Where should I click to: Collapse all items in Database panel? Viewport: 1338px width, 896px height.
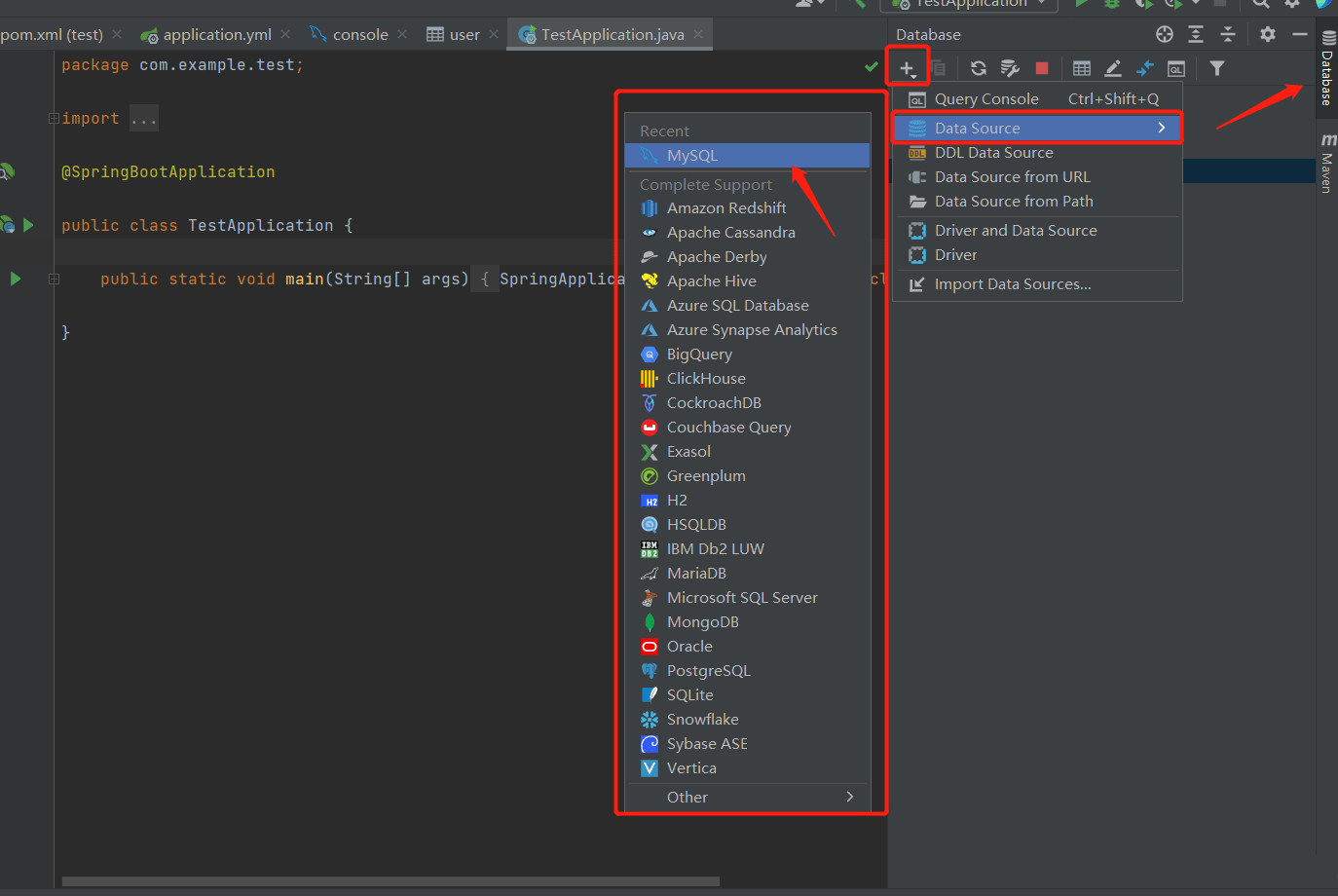point(1228,34)
